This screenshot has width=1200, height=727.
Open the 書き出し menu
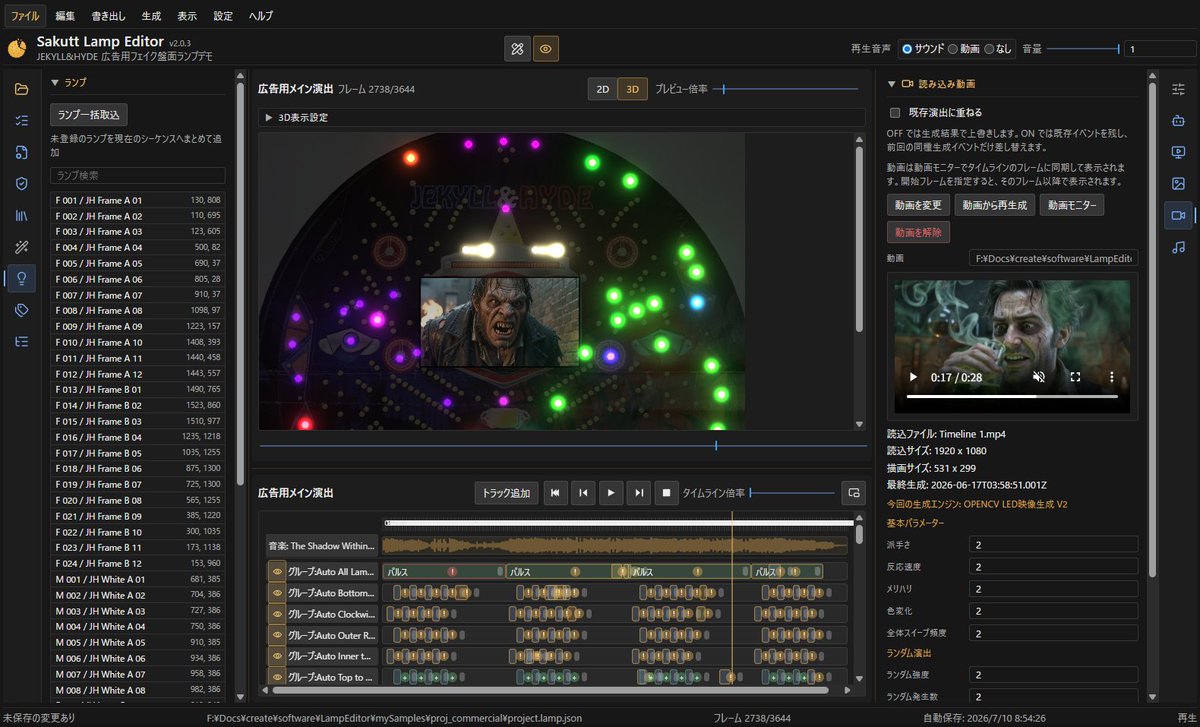click(x=110, y=16)
